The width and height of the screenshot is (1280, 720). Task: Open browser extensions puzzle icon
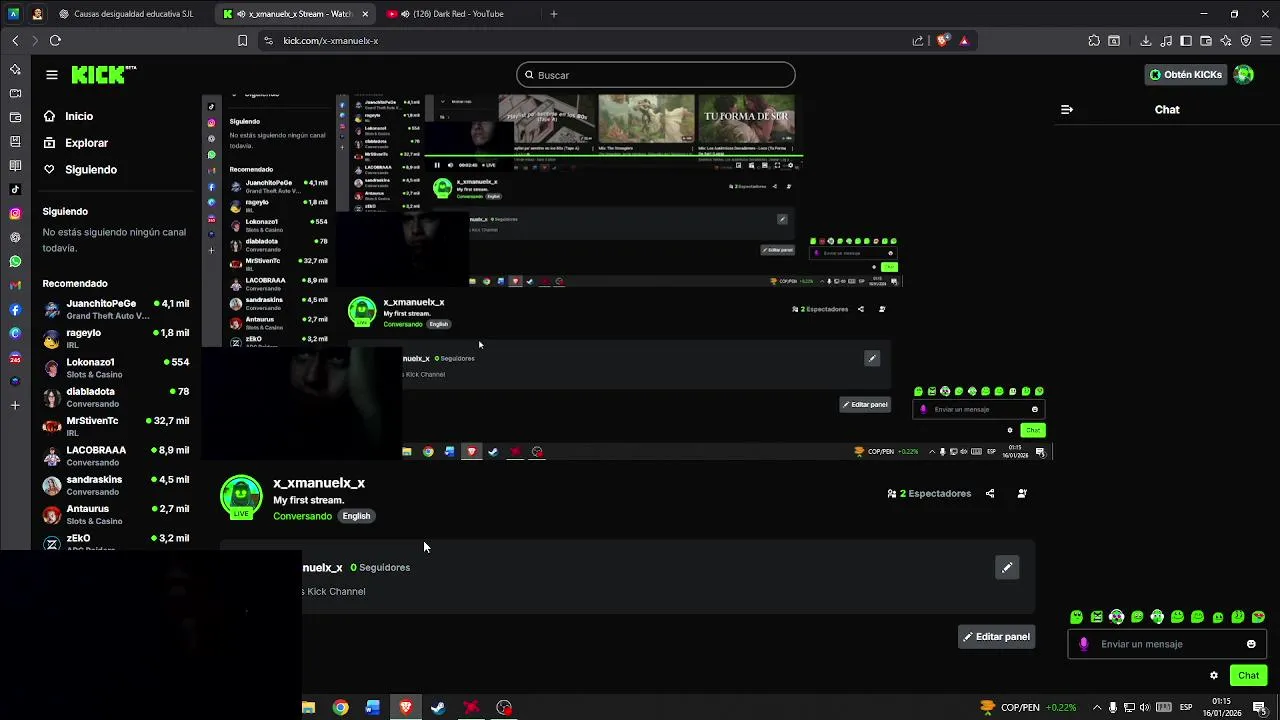pos(1094,41)
